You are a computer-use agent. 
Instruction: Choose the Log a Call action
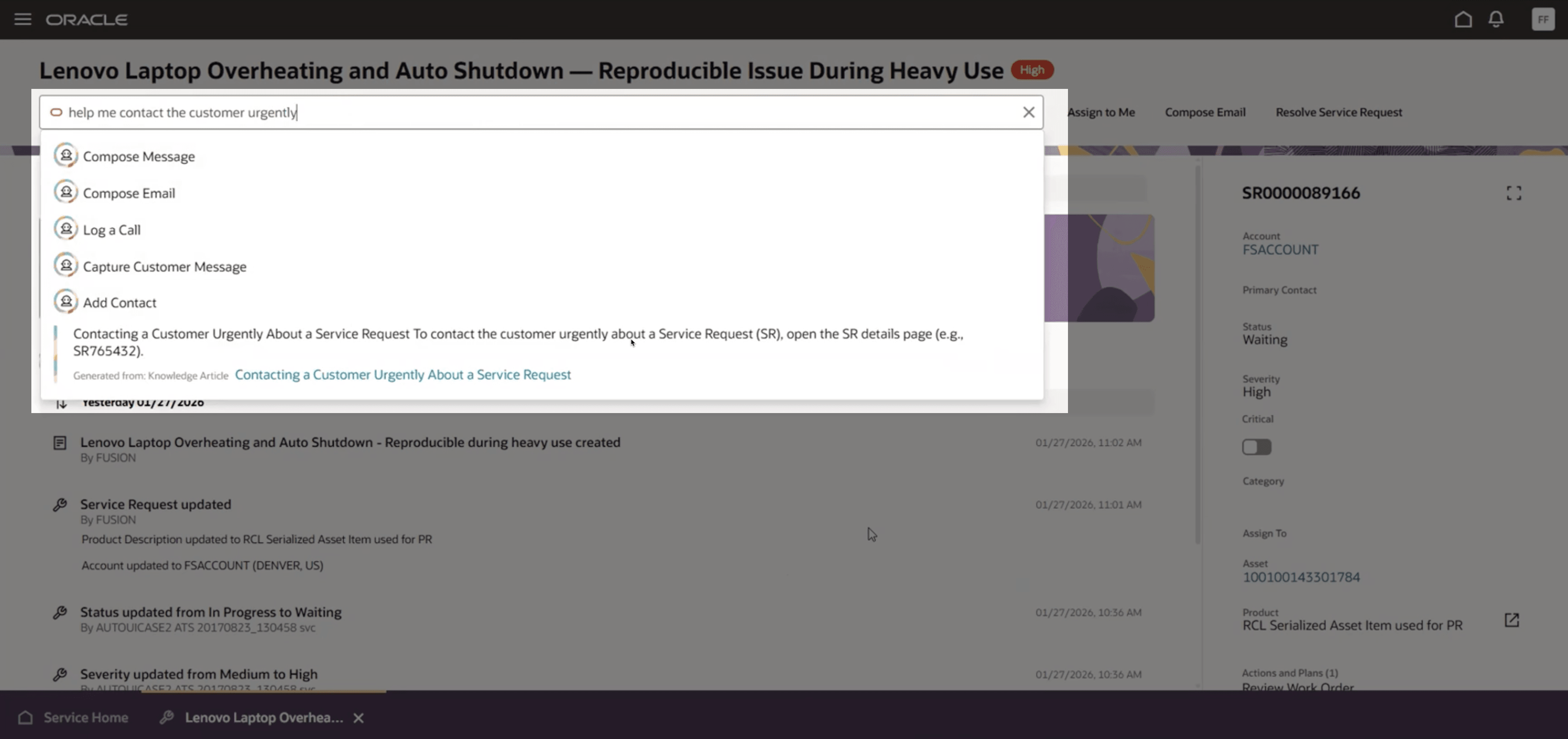coord(112,230)
